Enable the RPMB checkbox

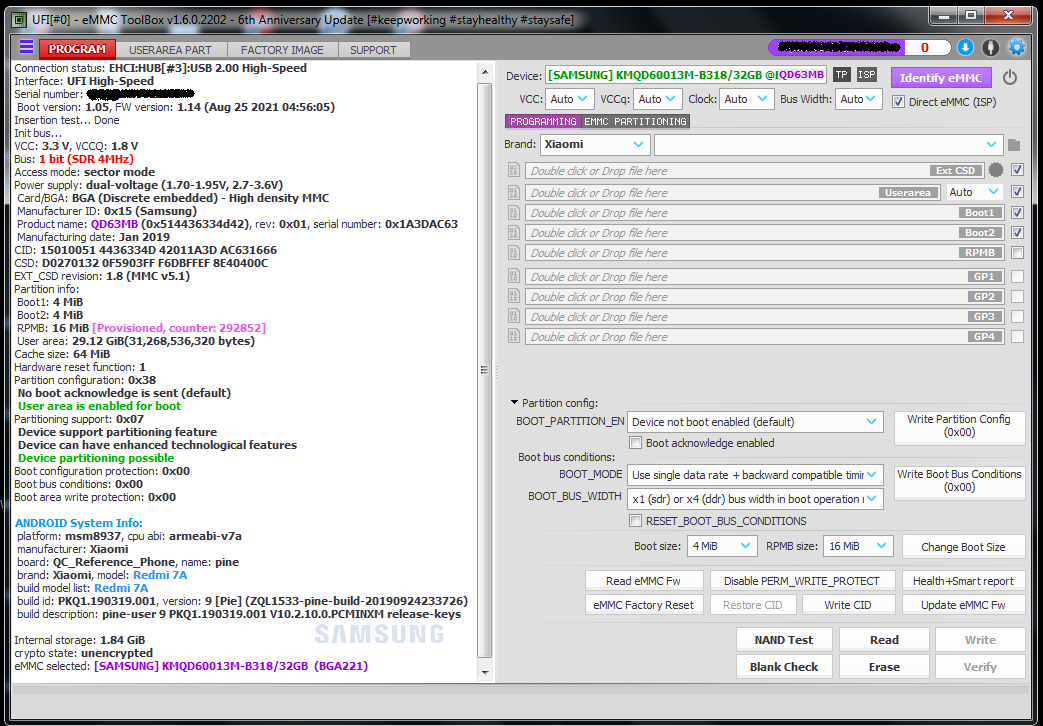click(x=1017, y=252)
